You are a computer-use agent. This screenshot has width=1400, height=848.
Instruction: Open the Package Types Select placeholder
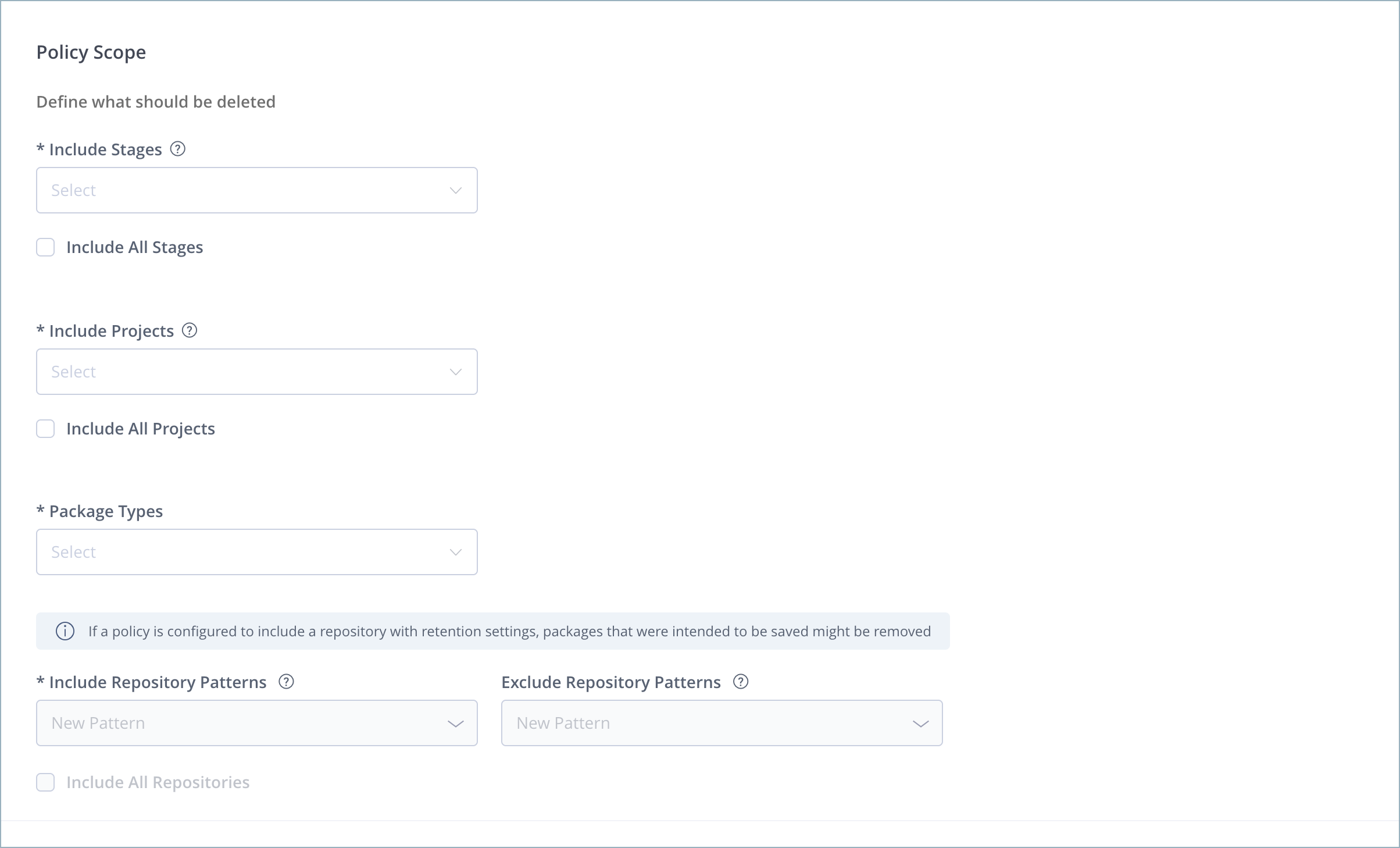tap(73, 552)
